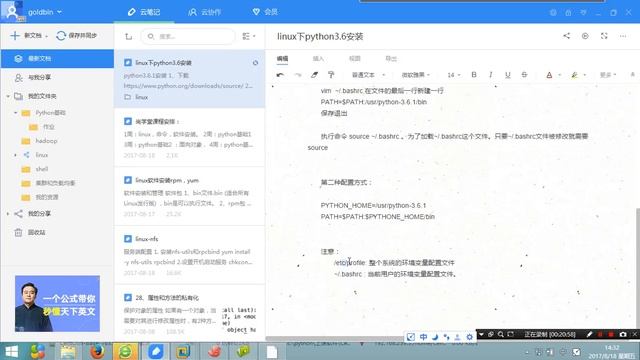Open the font size 14 dropdown
This screenshot has width=640, height=360.
click(x=453, y=75)
